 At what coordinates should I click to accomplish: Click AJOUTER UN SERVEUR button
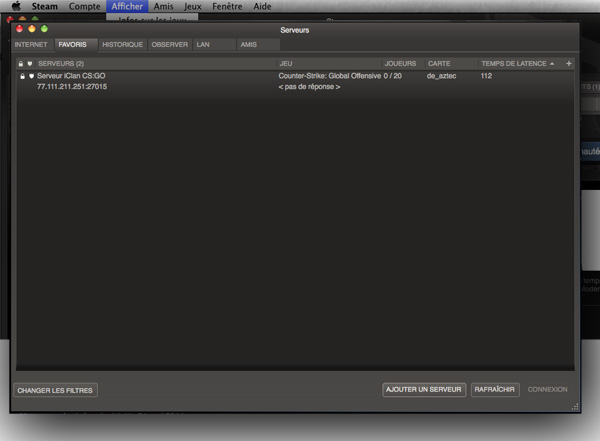424,390
